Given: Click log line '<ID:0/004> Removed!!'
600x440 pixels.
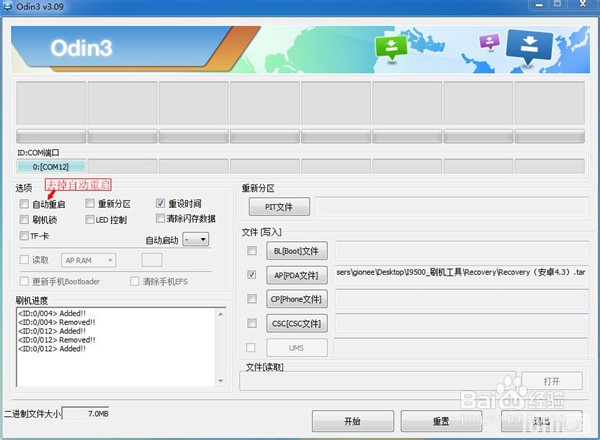Looking at the screenshot, I should click(x=57, y=322).
